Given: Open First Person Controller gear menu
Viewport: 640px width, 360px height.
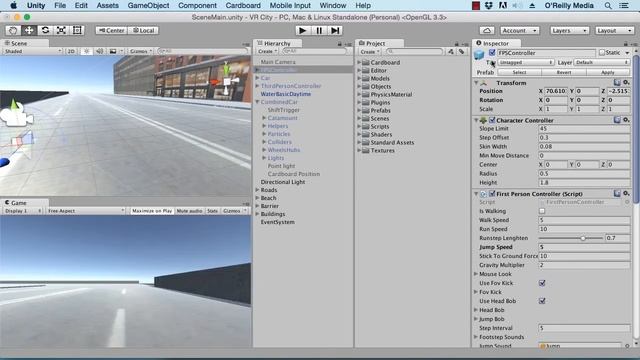Looking at the screenshot, I should (626, 193).
